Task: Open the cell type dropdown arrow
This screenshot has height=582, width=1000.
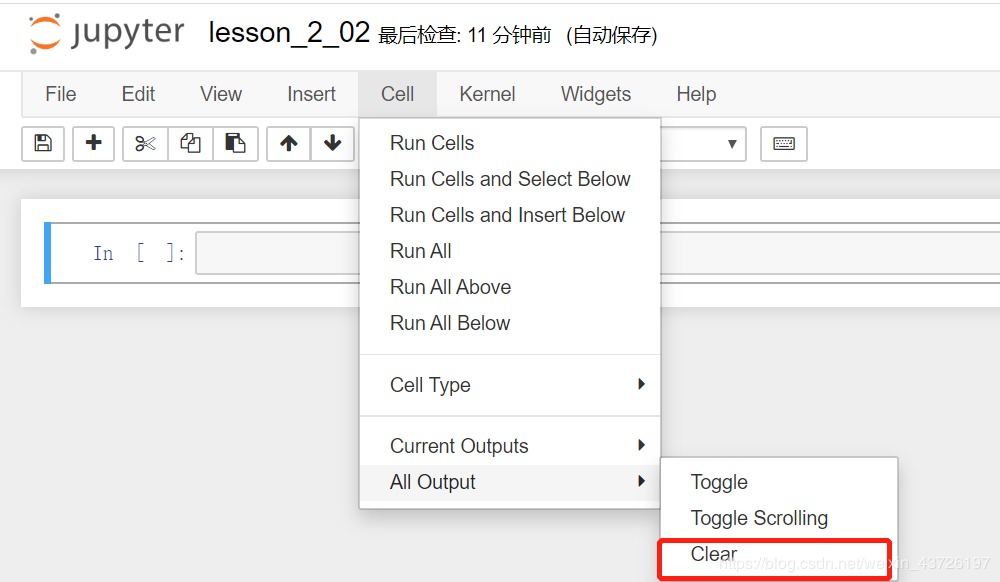Action: click(732, 144)
